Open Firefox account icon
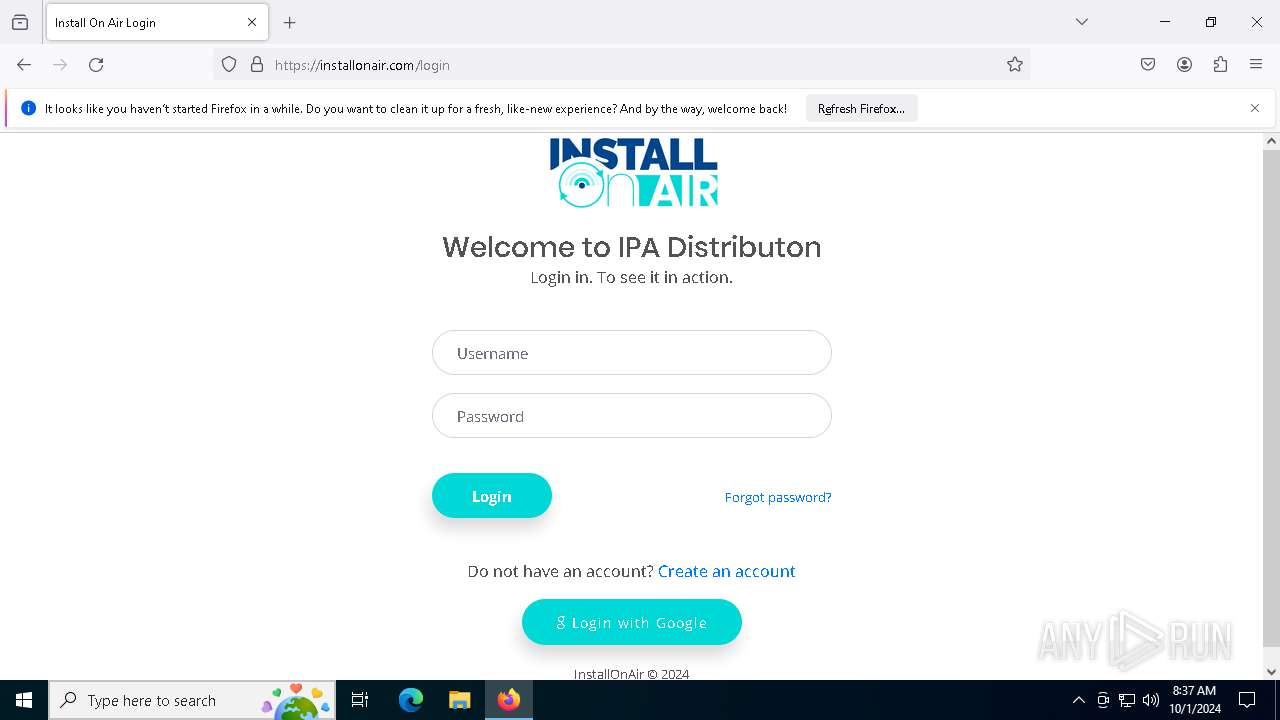The height and width of the screenshot is (720, 1280). 1184,65
